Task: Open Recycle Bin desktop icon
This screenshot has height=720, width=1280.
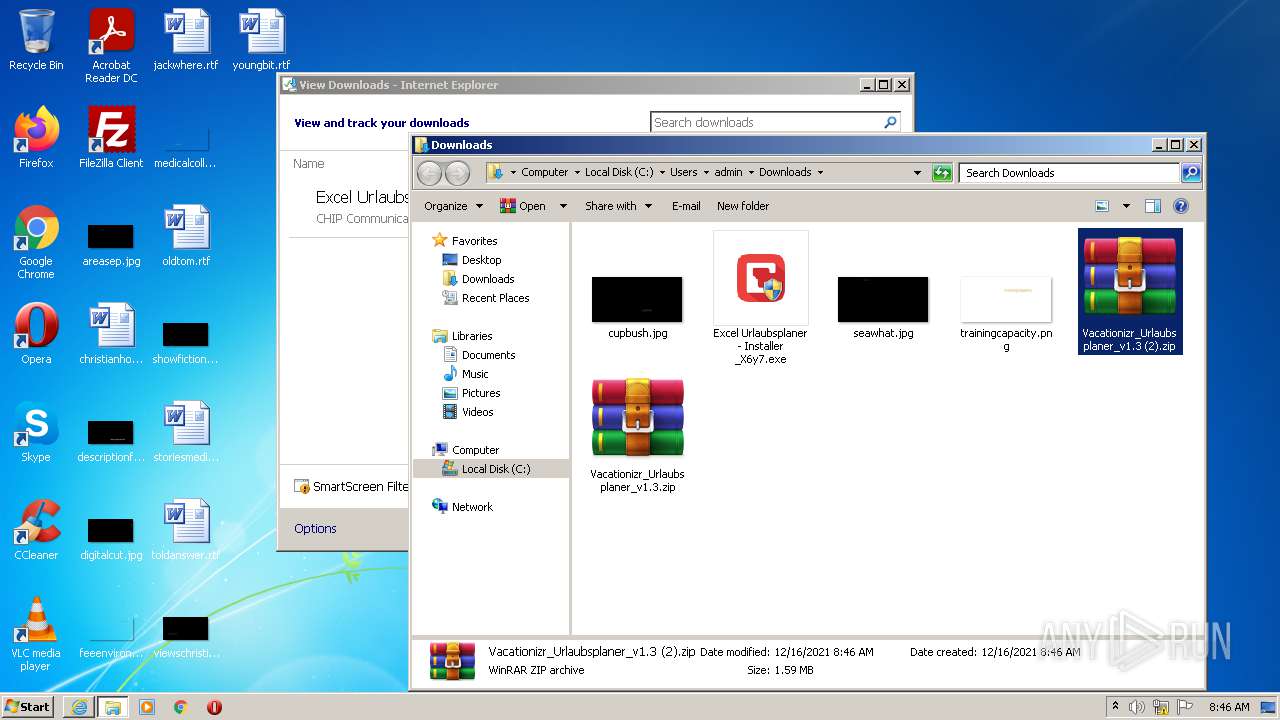Action: [36, 40]
